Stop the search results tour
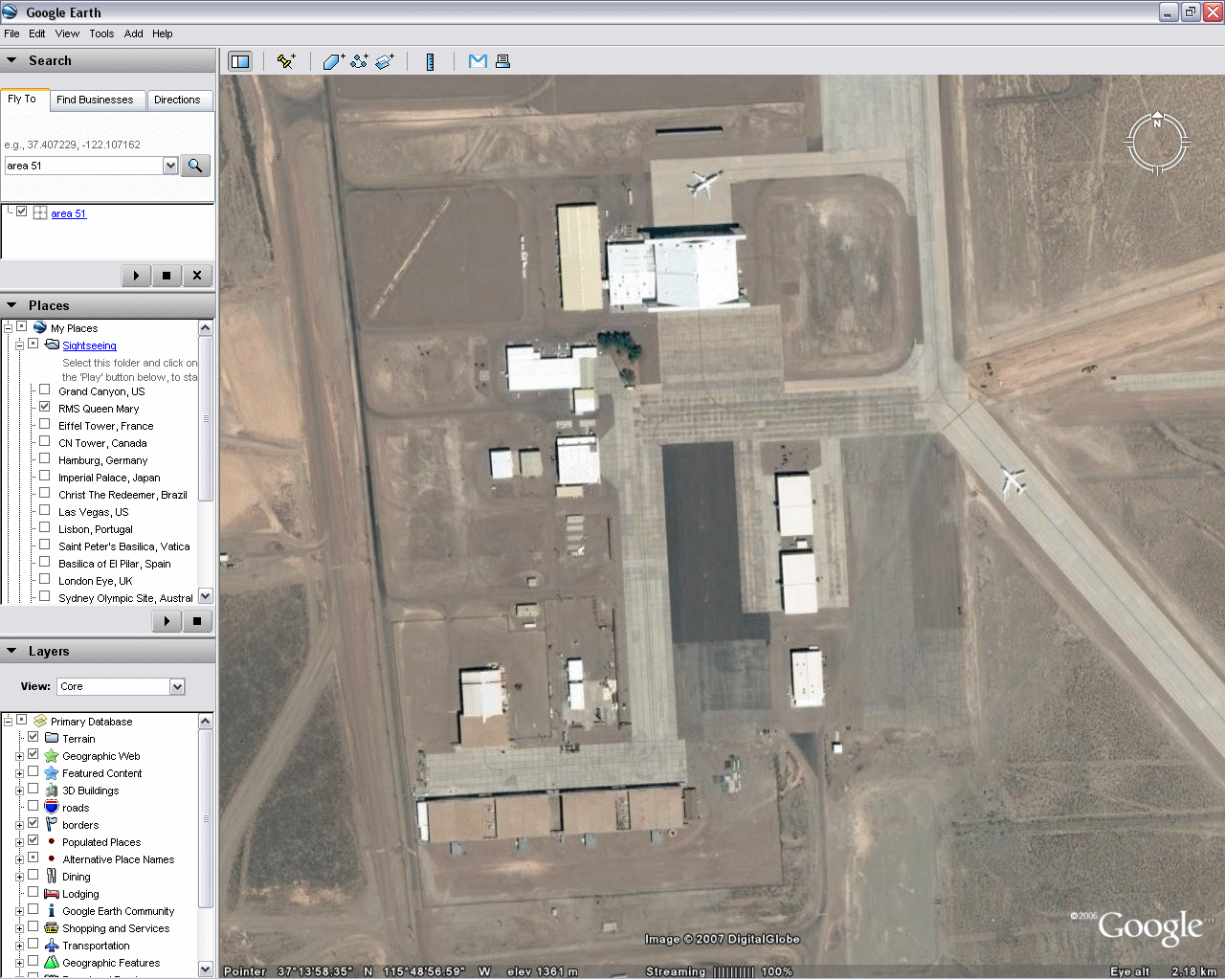Viewport: 1225px width, 980px height. tap(167, 276)
